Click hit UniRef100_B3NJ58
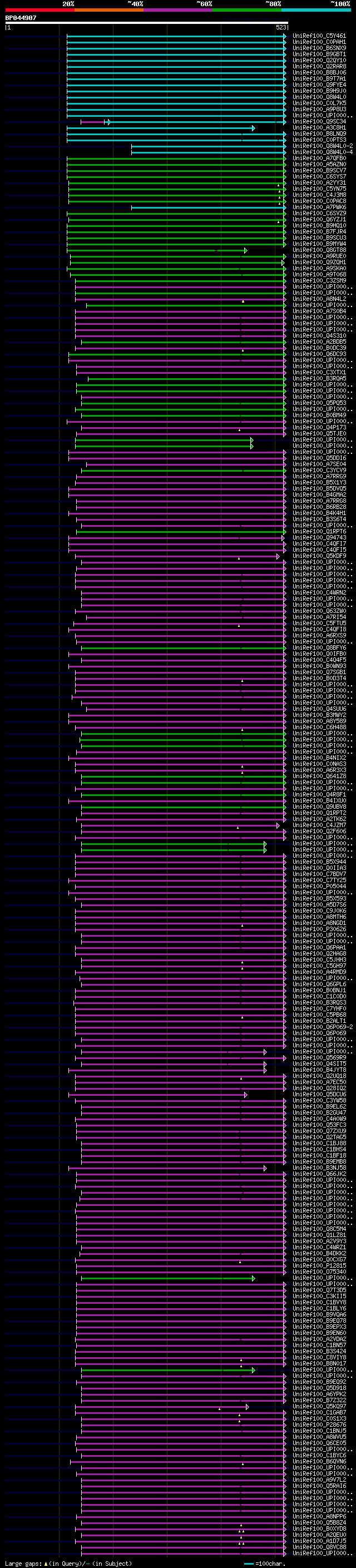Screen dimensions: 356x1568 [319, 1168]
